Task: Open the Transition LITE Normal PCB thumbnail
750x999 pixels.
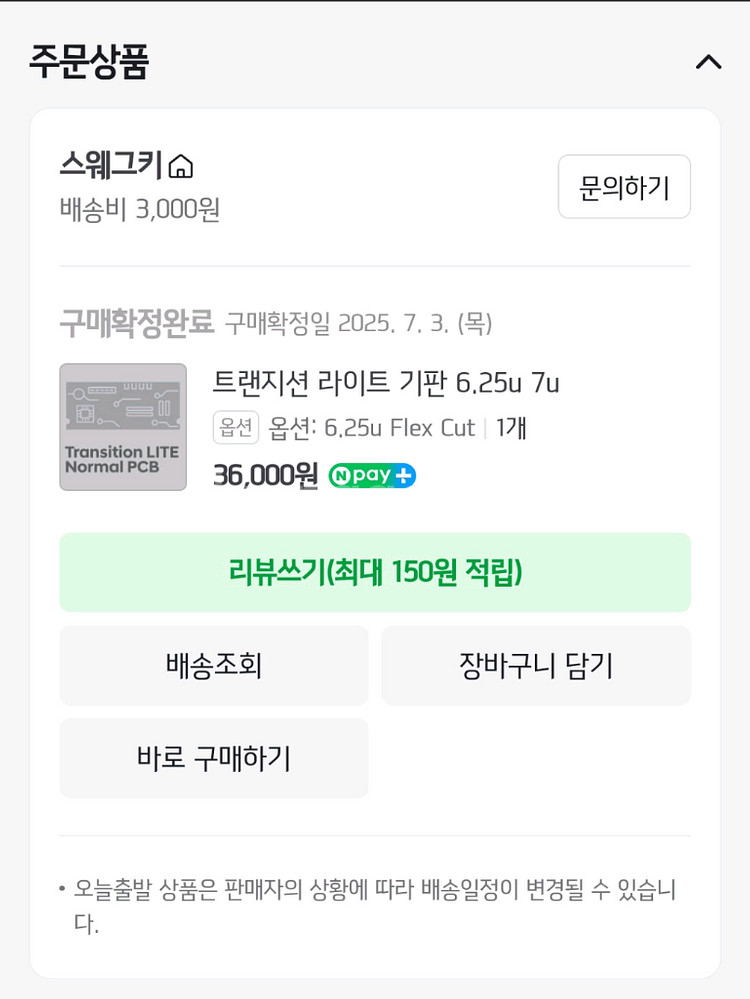Action: click(123, 427)
